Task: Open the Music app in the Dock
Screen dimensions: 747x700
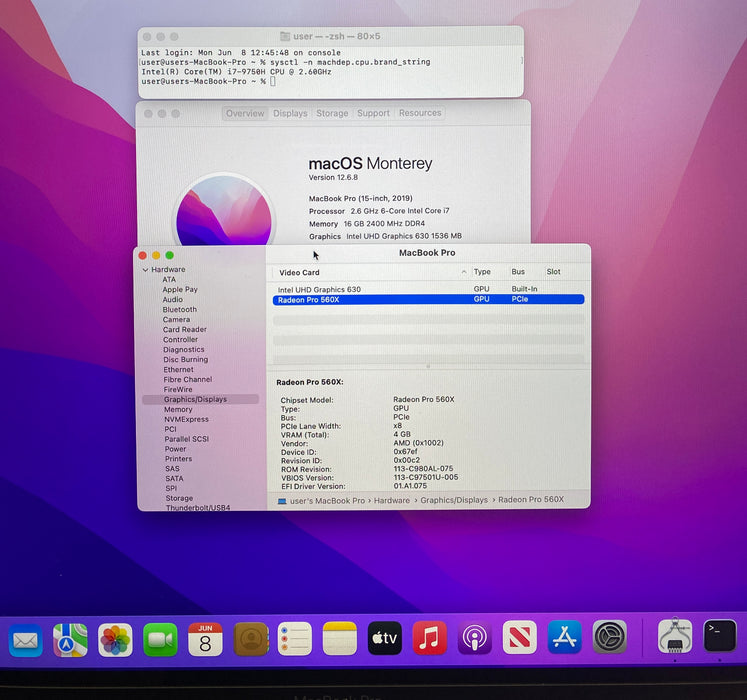Action: [x=430, y=638]
